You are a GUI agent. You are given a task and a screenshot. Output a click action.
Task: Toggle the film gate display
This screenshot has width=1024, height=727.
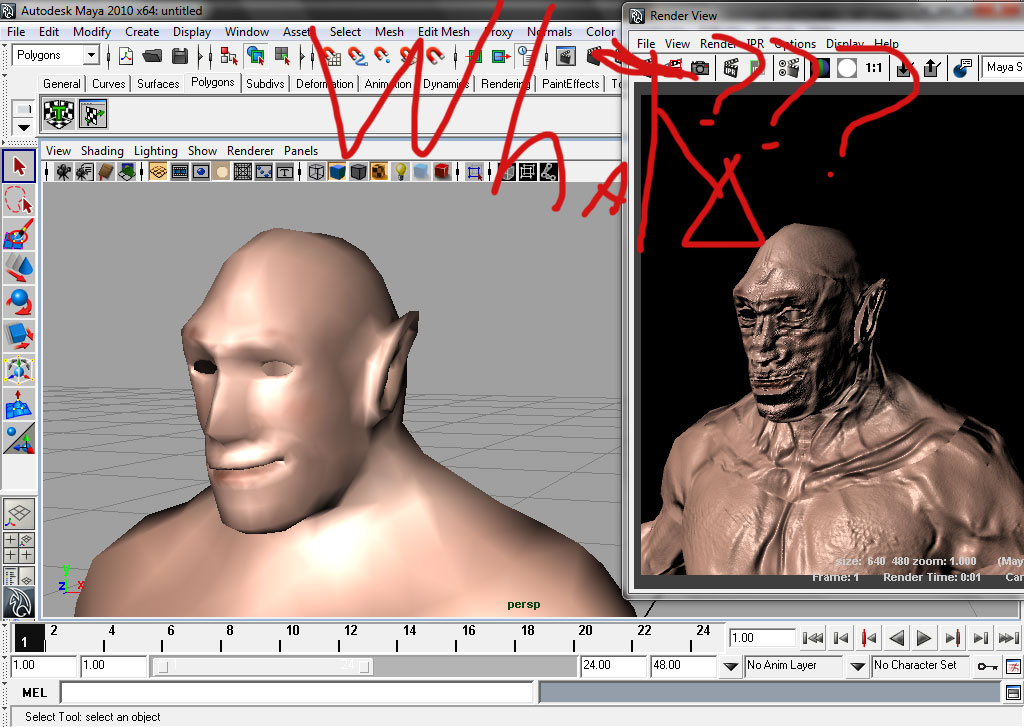(180, 172)
